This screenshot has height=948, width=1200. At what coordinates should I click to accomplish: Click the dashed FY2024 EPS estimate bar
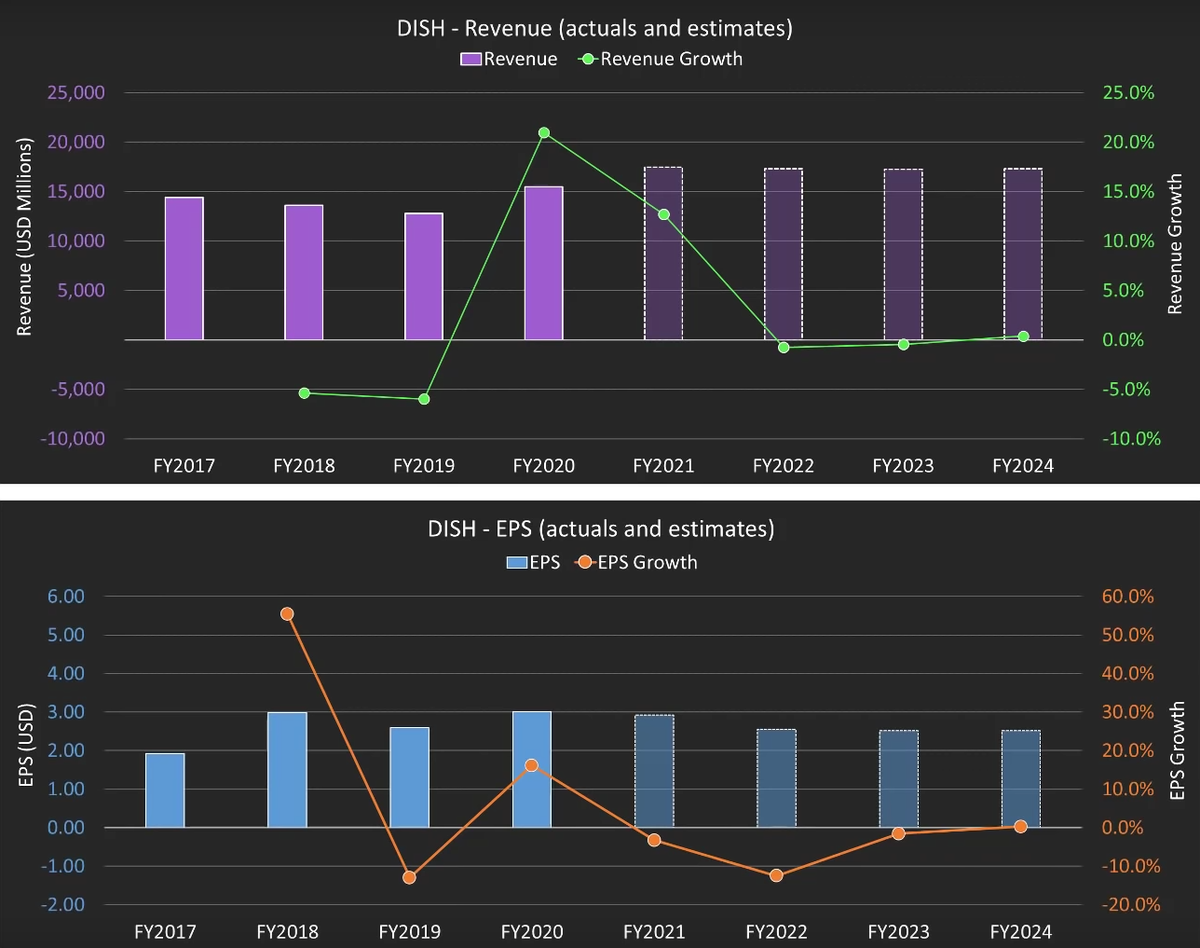tap(1021, 778)
